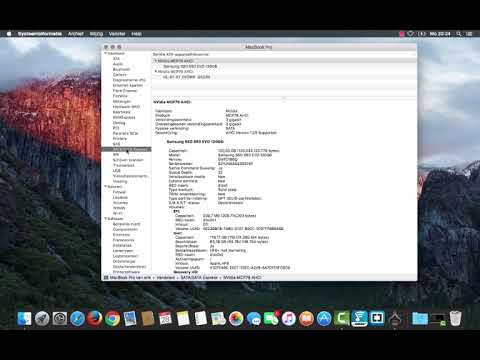Select Wi-Fi under Netwerk
The width and height of the screenshot is (480, 360).
pos(118,213)
